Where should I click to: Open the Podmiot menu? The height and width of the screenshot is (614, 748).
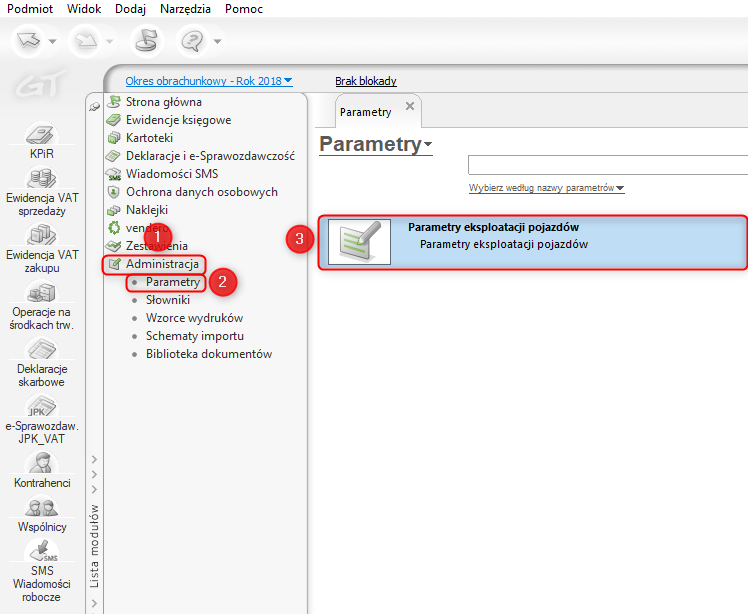coord(30,9)
